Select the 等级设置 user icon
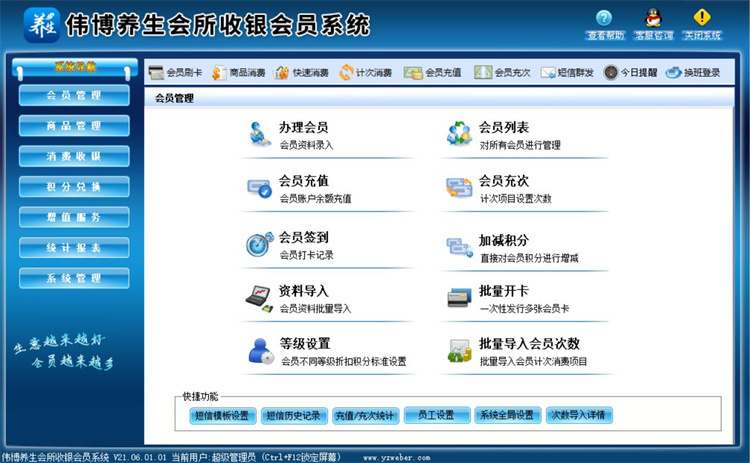 [x=260, y=351]
